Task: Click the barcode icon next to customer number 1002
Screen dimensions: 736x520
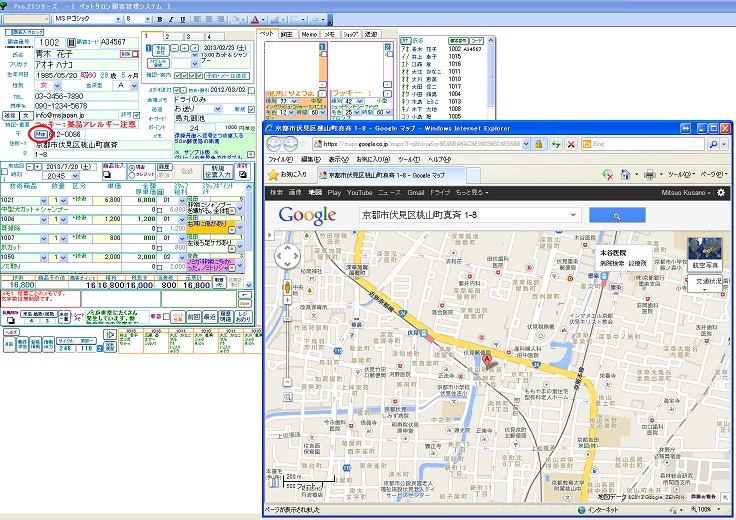Action: [x=71, y=42]
